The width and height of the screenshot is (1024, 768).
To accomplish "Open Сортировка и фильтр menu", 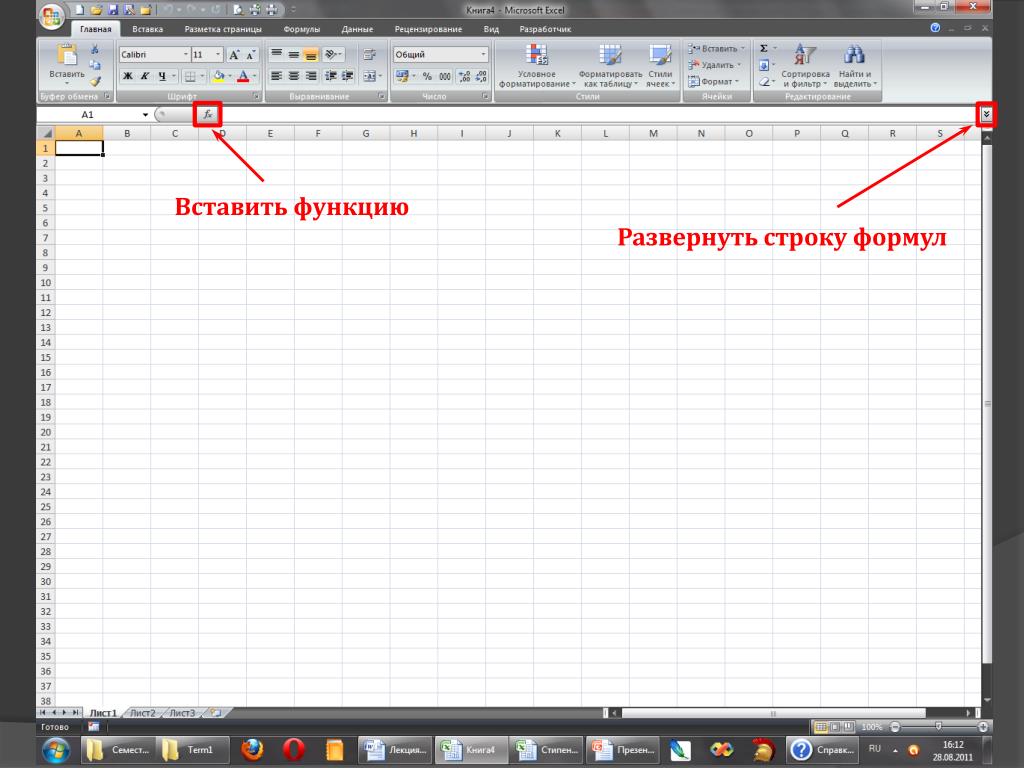I will [x=805, y=66].
